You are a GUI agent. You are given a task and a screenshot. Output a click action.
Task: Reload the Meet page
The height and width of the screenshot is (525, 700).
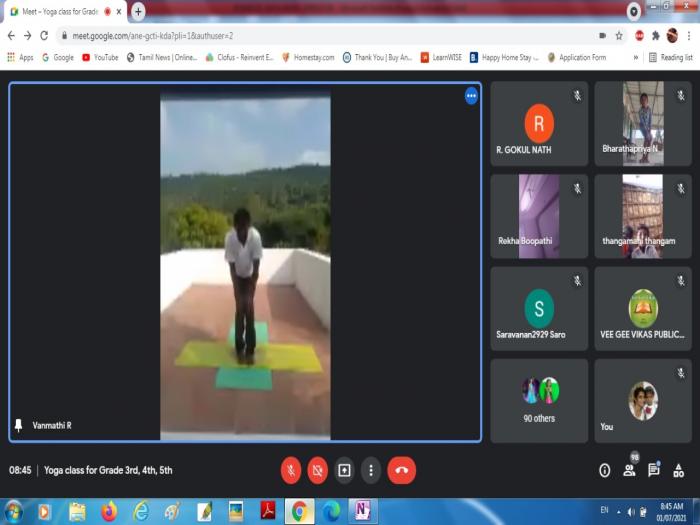pyautogui.click(x=44, y=36)
